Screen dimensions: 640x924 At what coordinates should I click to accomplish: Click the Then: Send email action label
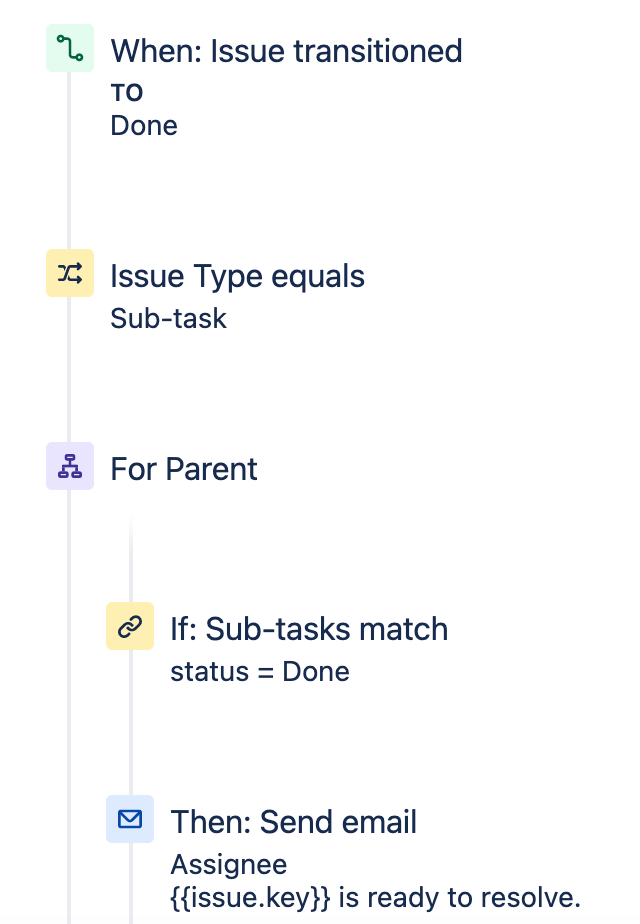point(293,822)
